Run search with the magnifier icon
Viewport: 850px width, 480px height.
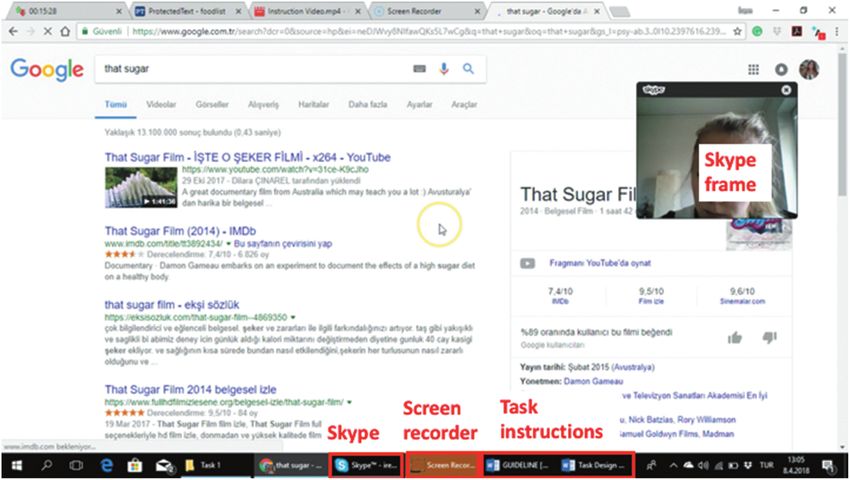pos(468,69)
